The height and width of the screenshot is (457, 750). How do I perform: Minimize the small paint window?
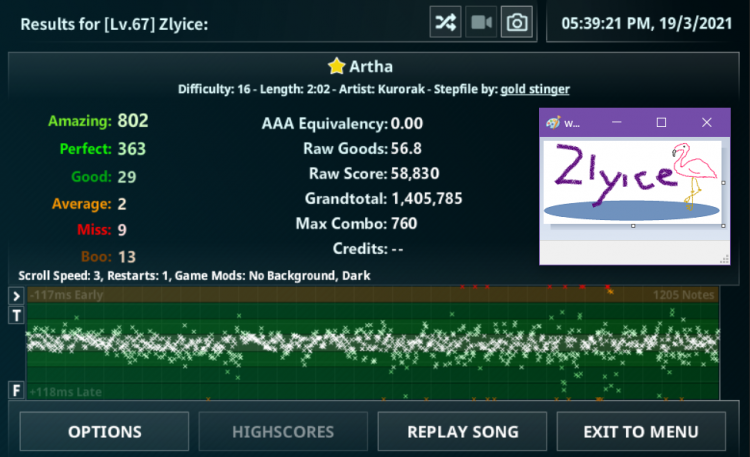617,123
